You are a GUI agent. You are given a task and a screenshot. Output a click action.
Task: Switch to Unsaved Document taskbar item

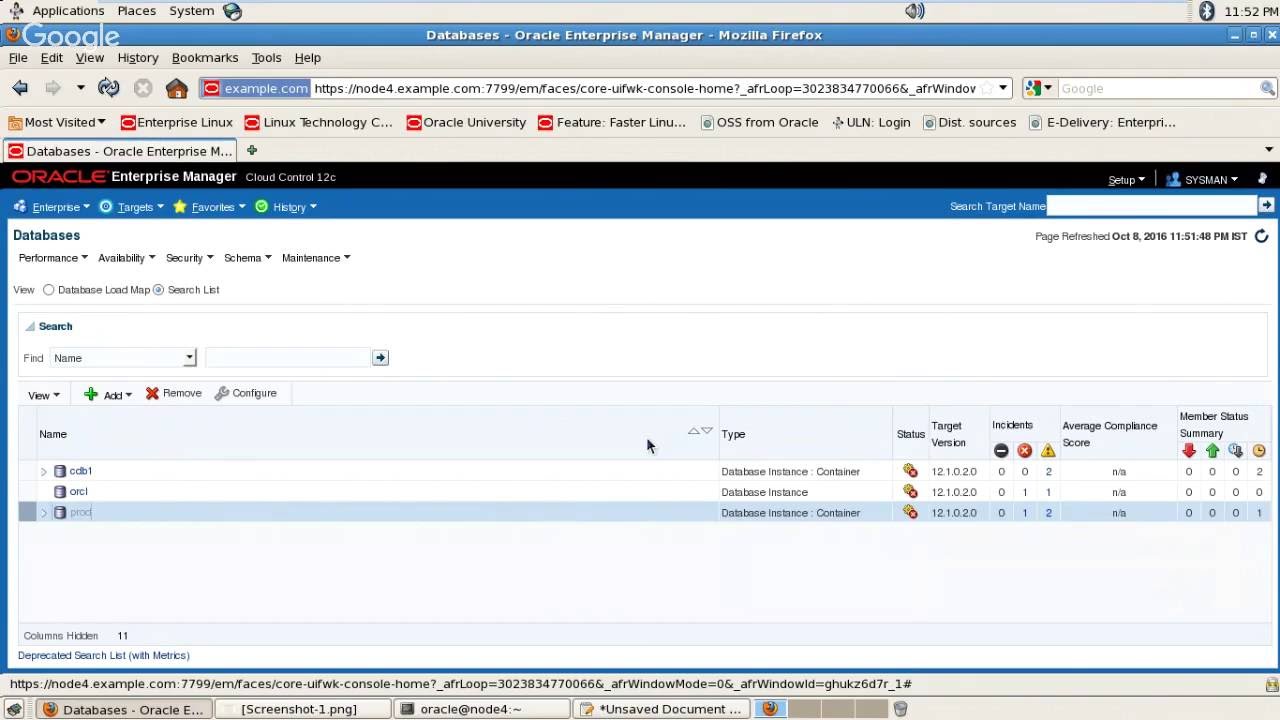tap(662, 709)
